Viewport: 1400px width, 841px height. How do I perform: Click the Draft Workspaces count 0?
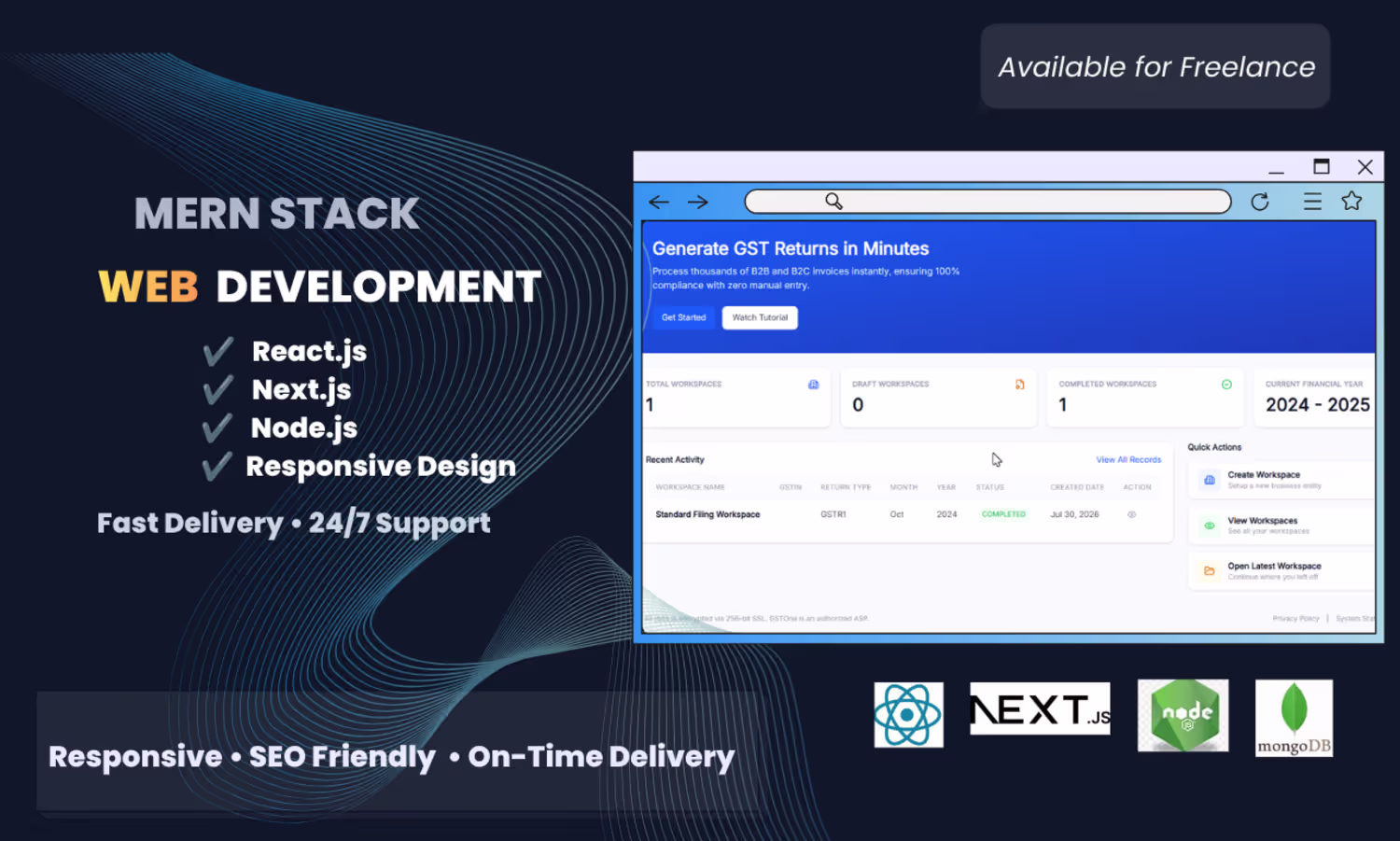point(858,405)
